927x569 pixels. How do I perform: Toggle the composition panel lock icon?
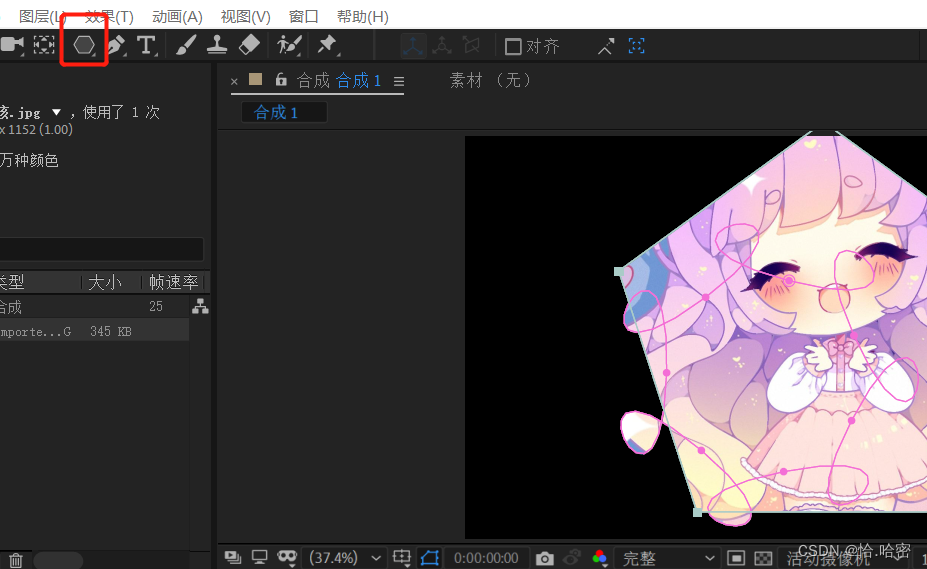[x=281, y=79]
